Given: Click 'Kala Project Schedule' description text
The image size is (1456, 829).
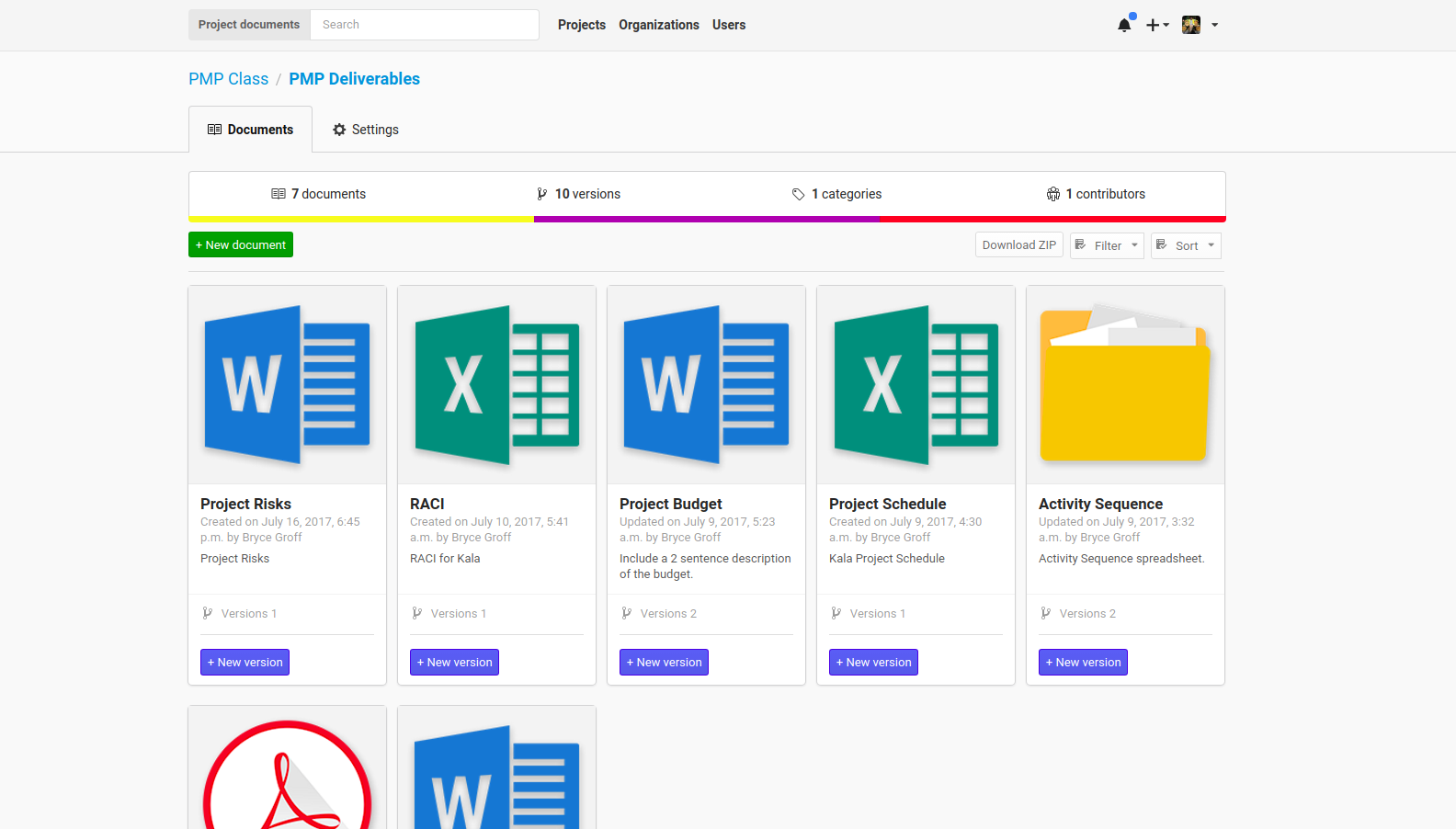Looking at the screenshot, I should coord(887,559).
